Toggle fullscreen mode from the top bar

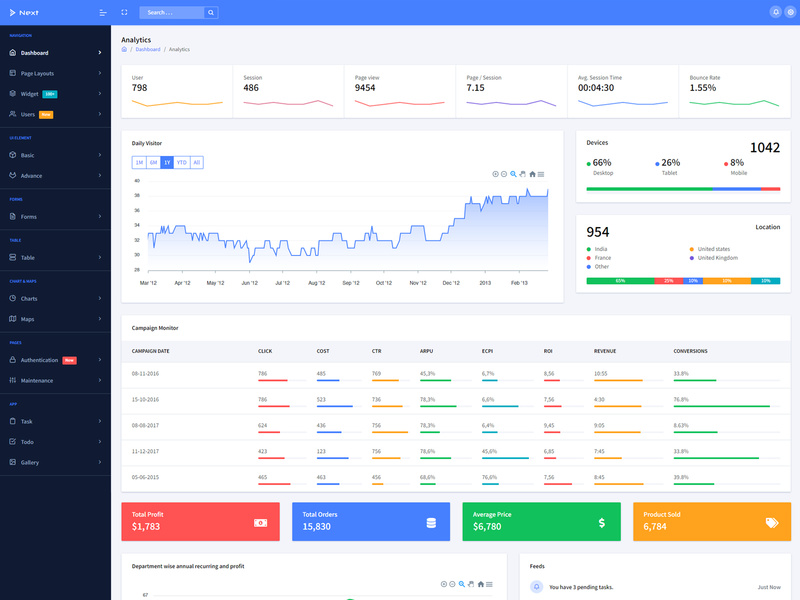123,12
